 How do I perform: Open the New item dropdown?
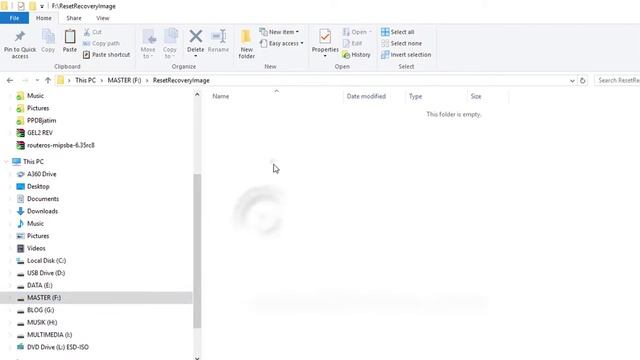click(x=279, y=32)
